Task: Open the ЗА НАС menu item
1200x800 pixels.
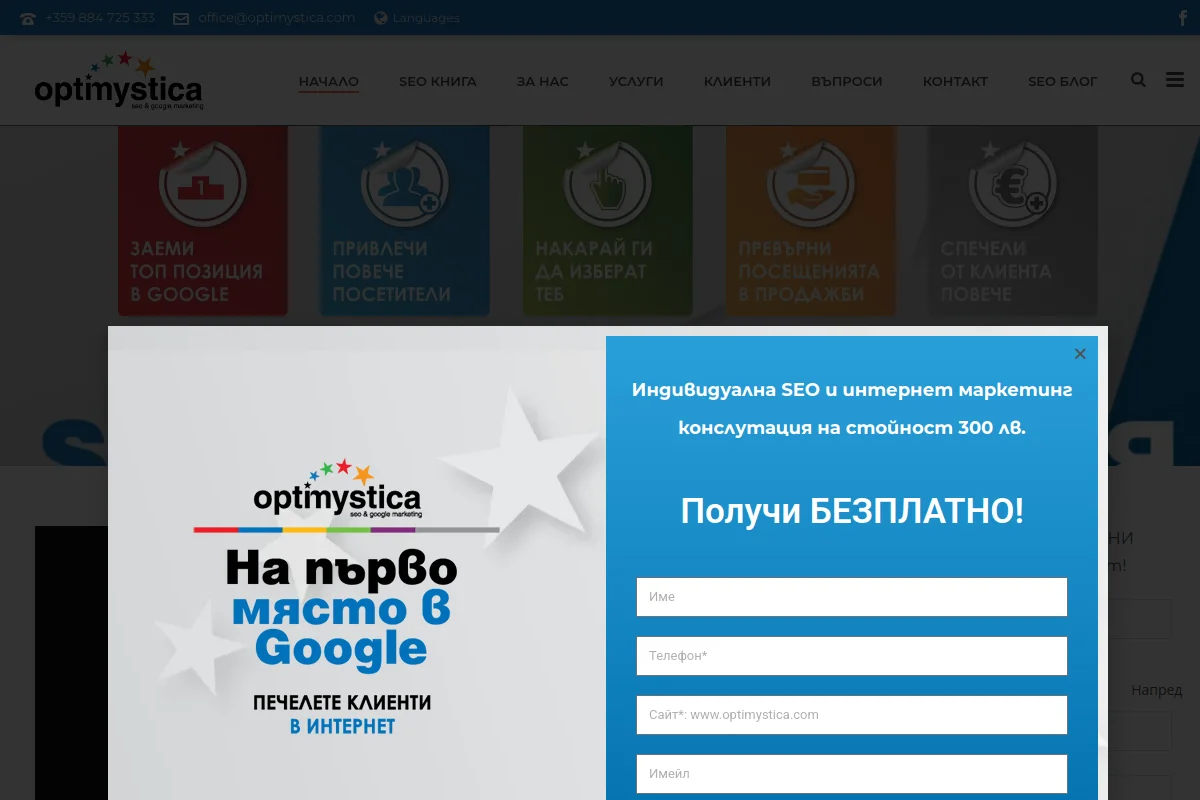Action: tap(543, 82)
